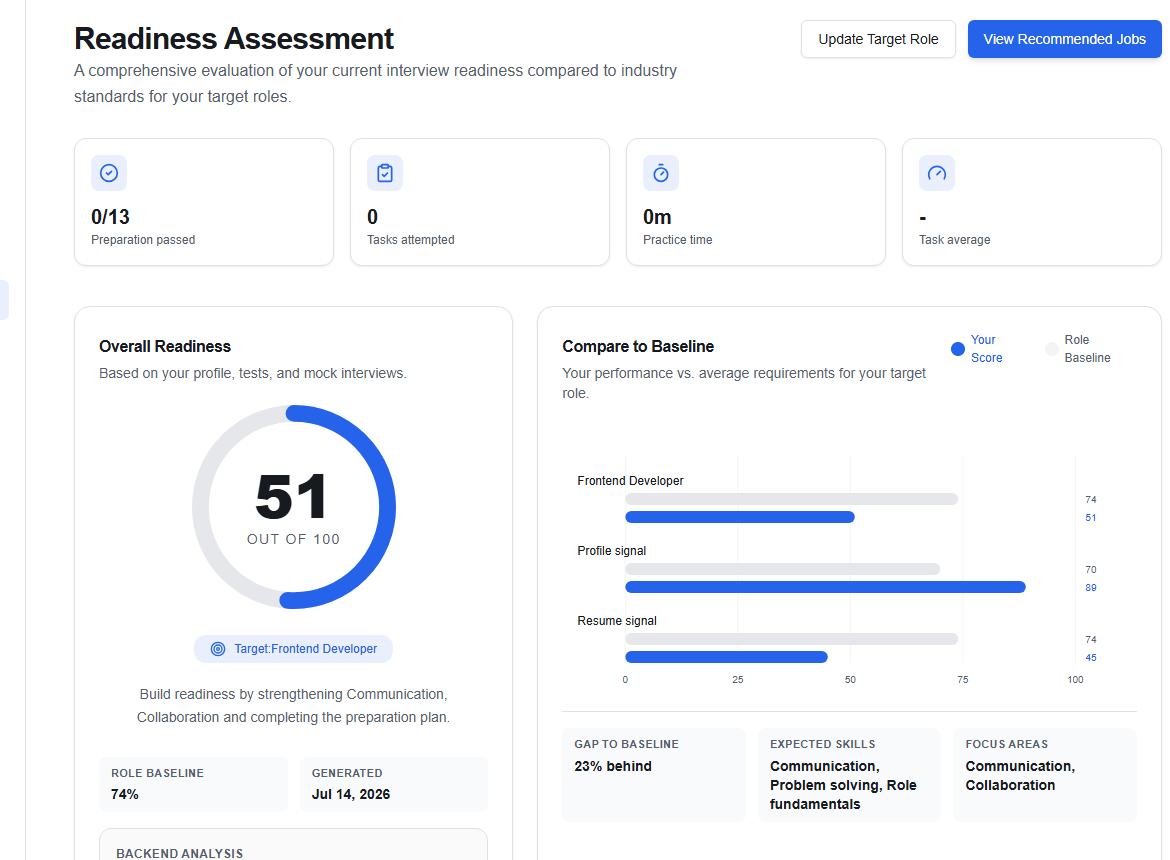Click the gauge icon for Task average
Viewport: 1170px width, 860px height.
(x=936, y=173)
